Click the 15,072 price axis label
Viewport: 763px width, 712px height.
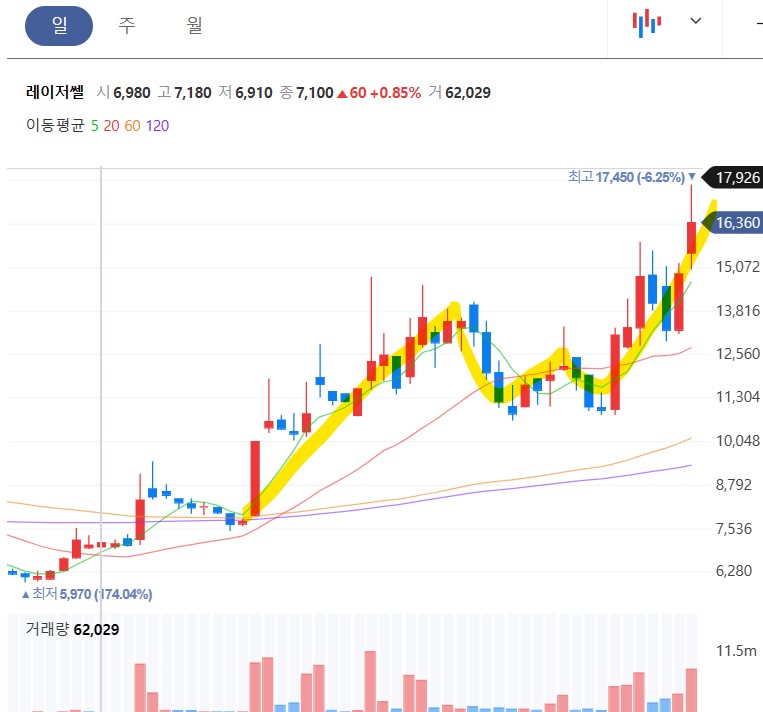coord(737,267)
